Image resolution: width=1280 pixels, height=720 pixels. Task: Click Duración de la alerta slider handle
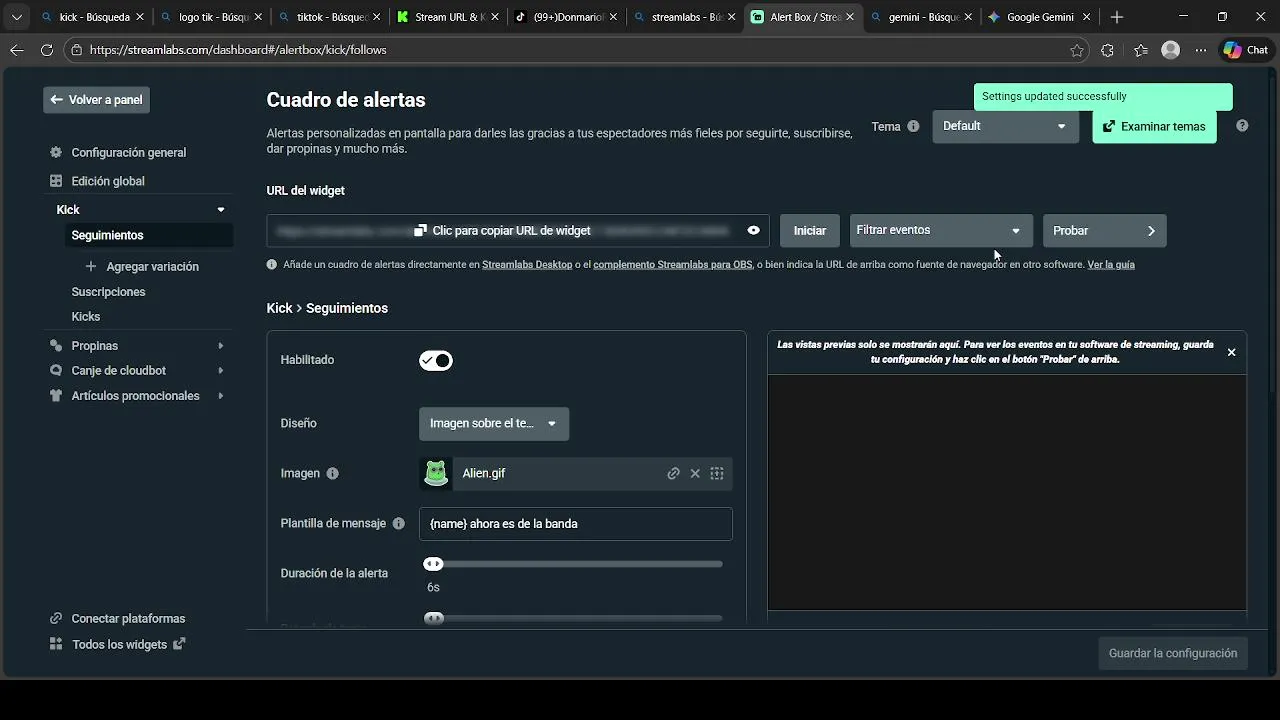tap(433, 564)
